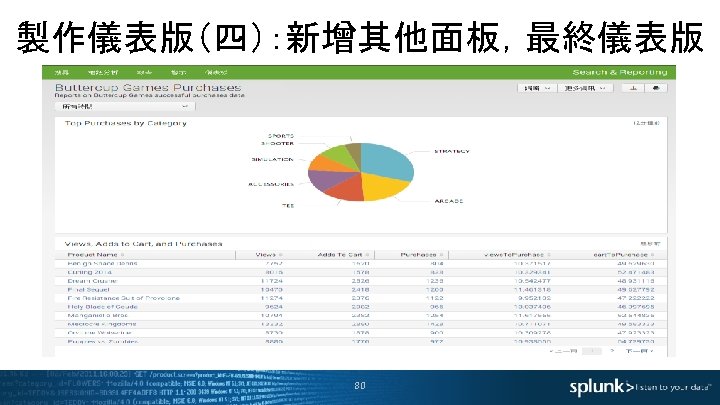
Task: Click Dream Crusher product row
Action: [360, 281]
